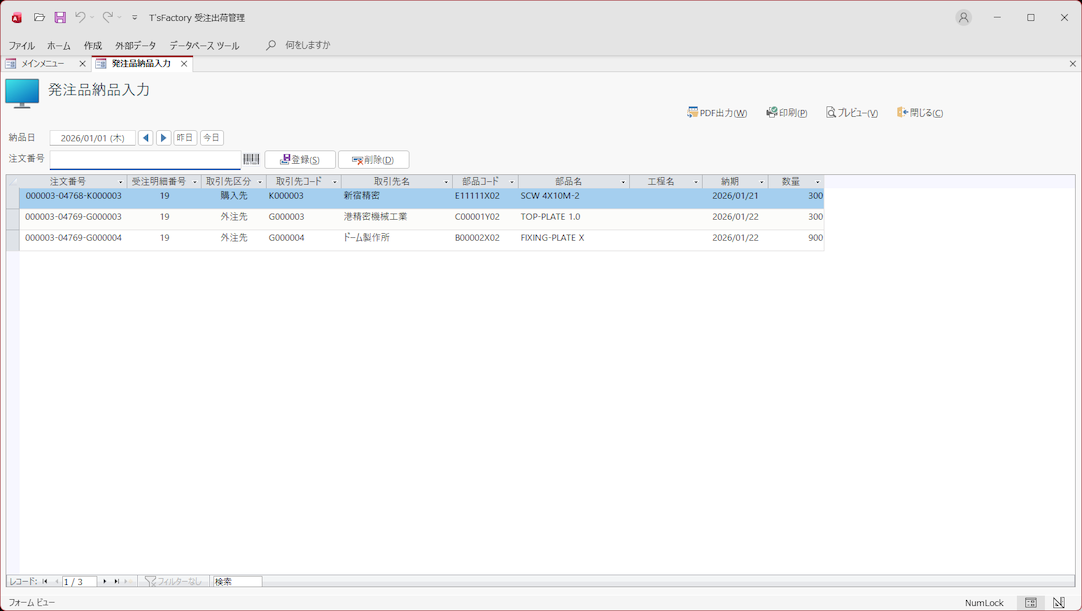1082x611 pixels.
Task: Click the Save icon in title bar
Action: pos(60,18)
